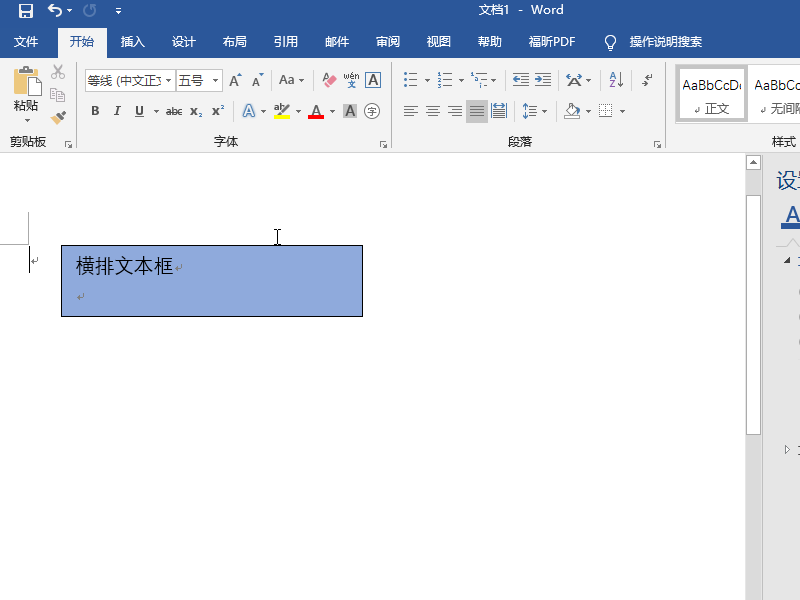Switch to the 邮件 tab
The height and width of the screenshot is (600, 800).
click(x=337, y=42)
